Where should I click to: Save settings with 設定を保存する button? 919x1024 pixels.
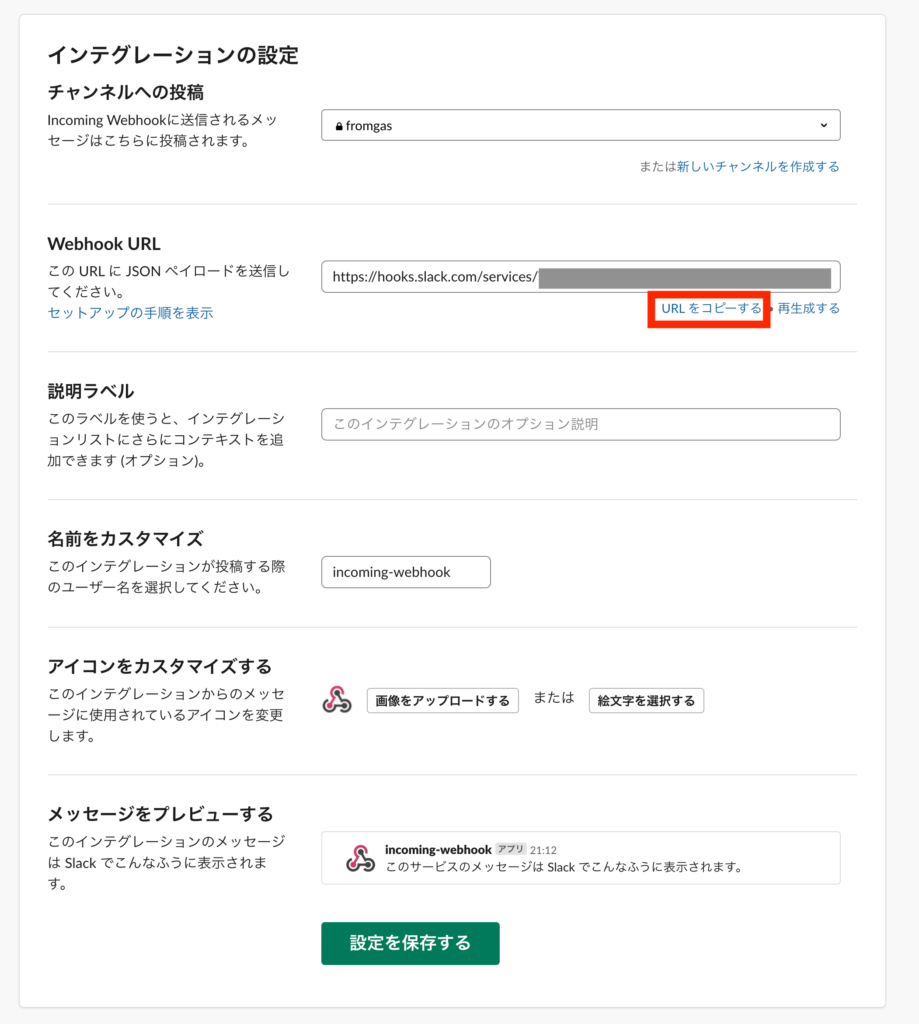[x=410, y=943]
